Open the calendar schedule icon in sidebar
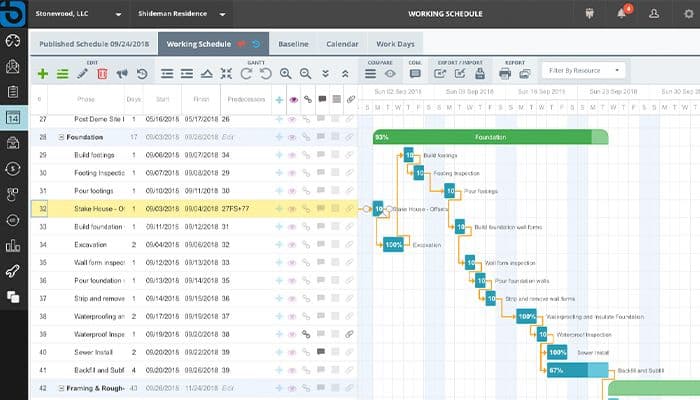700x400 pixels. pyautogui.click(x=13, y=118)
